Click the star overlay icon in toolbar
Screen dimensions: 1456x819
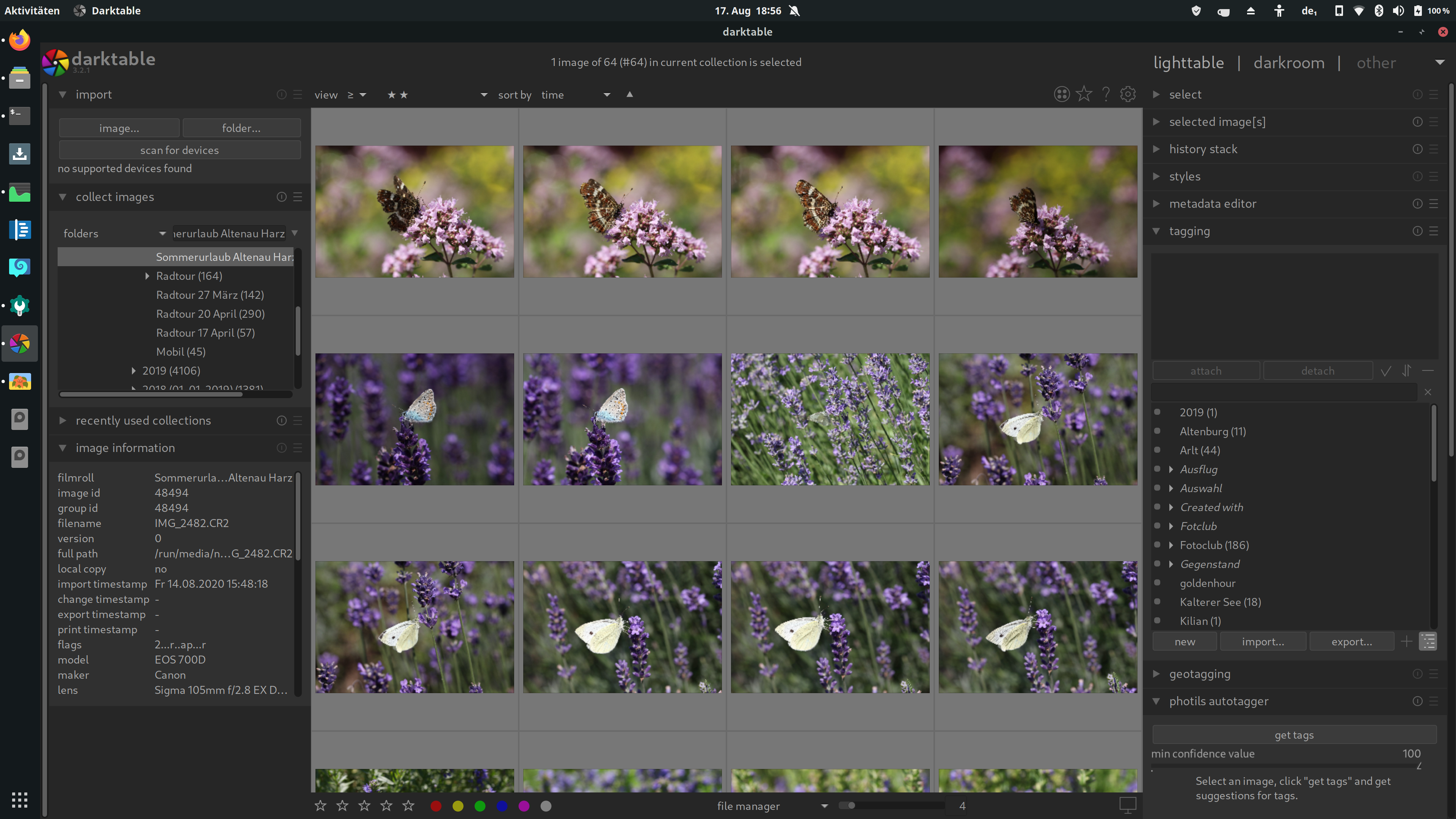(x=1084, y=94)
